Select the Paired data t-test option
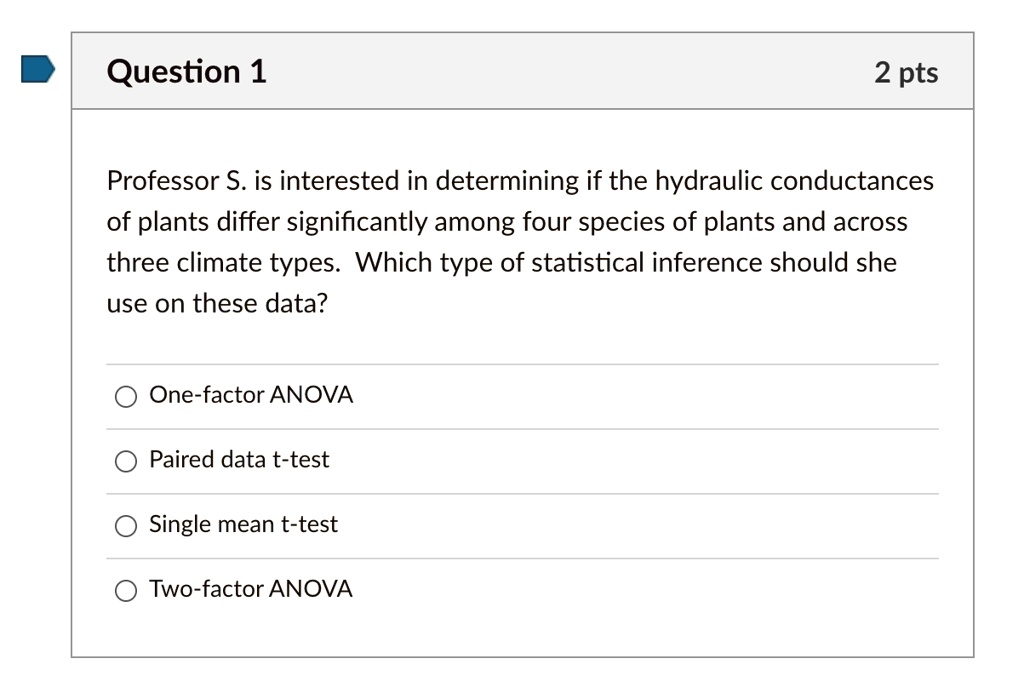The image size is (1024, 693). (x=125, y=461)
